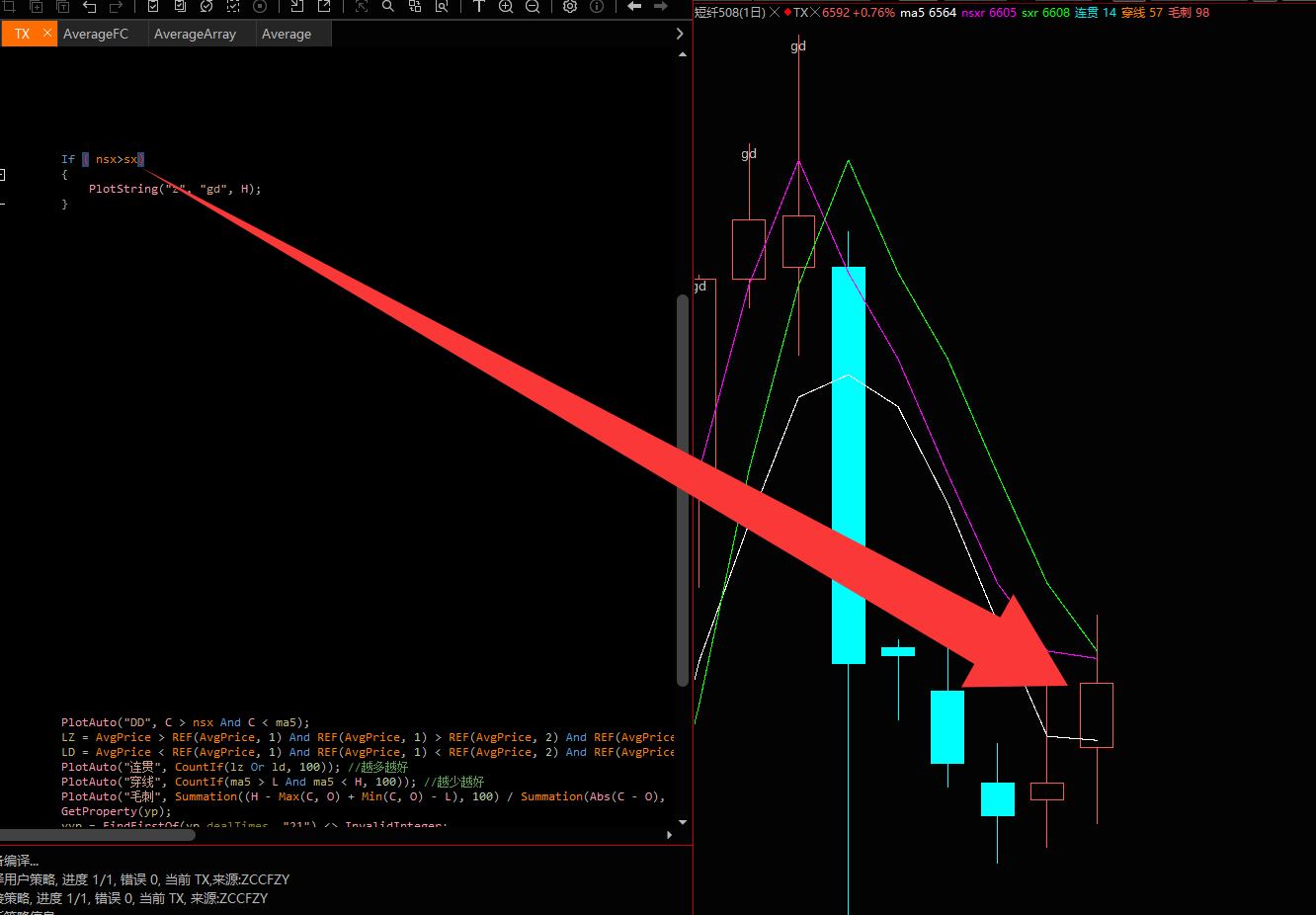Select the tallest cyan candlestick in chart
This screenshot has width=1316, height=915.
(x=849, y=464)
